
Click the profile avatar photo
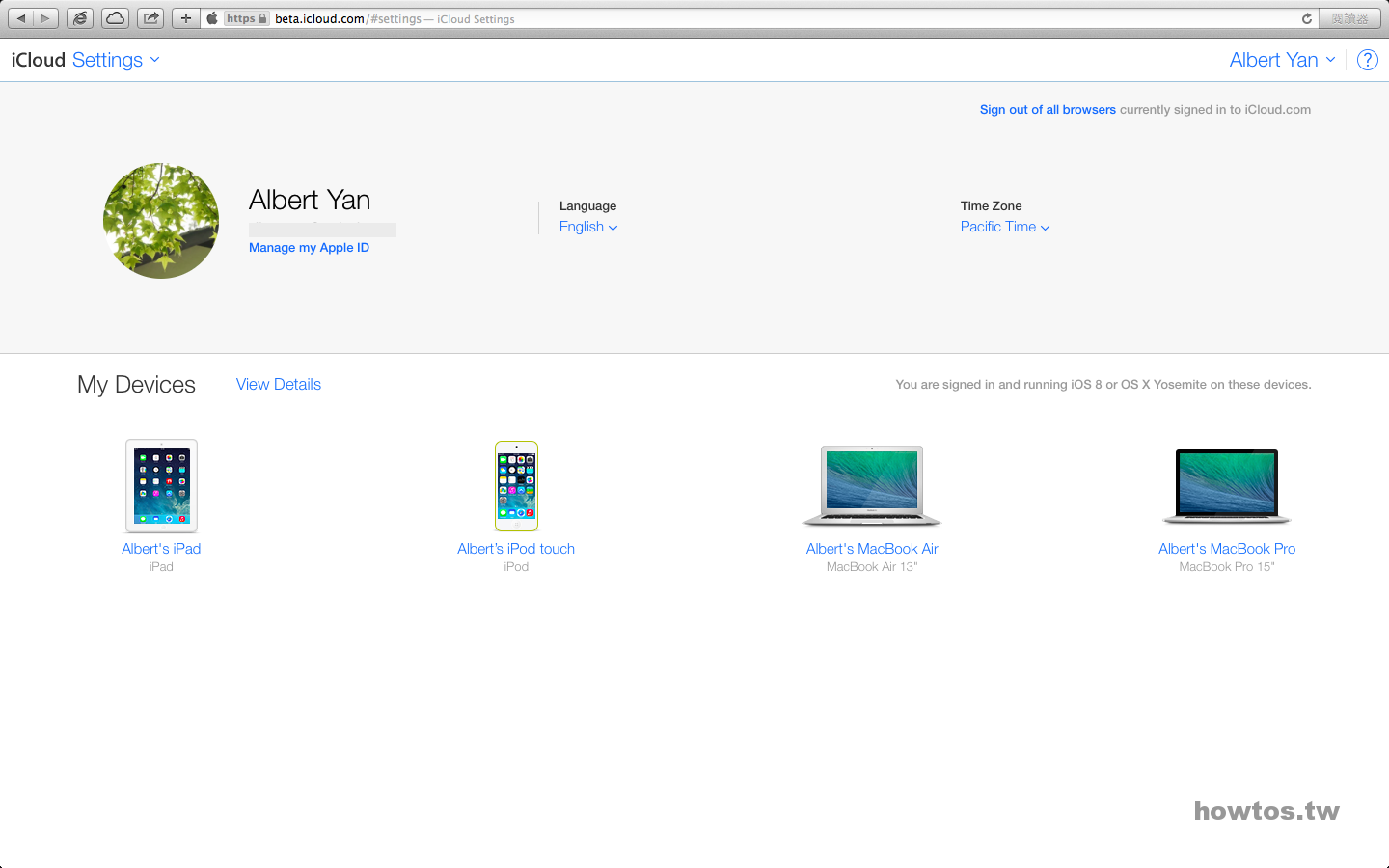click(x=161, y=221)
